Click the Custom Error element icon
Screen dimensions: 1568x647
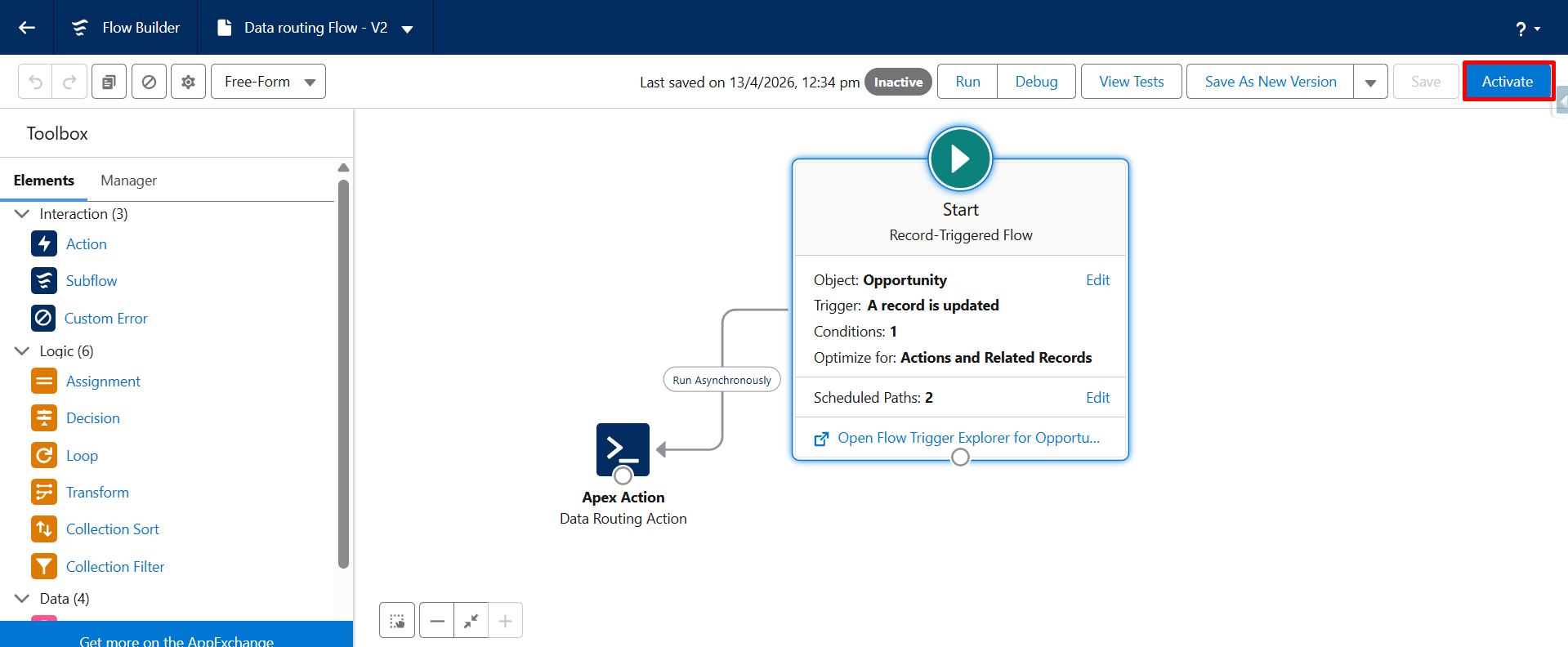pyautogui.click(x=43, y=318)
